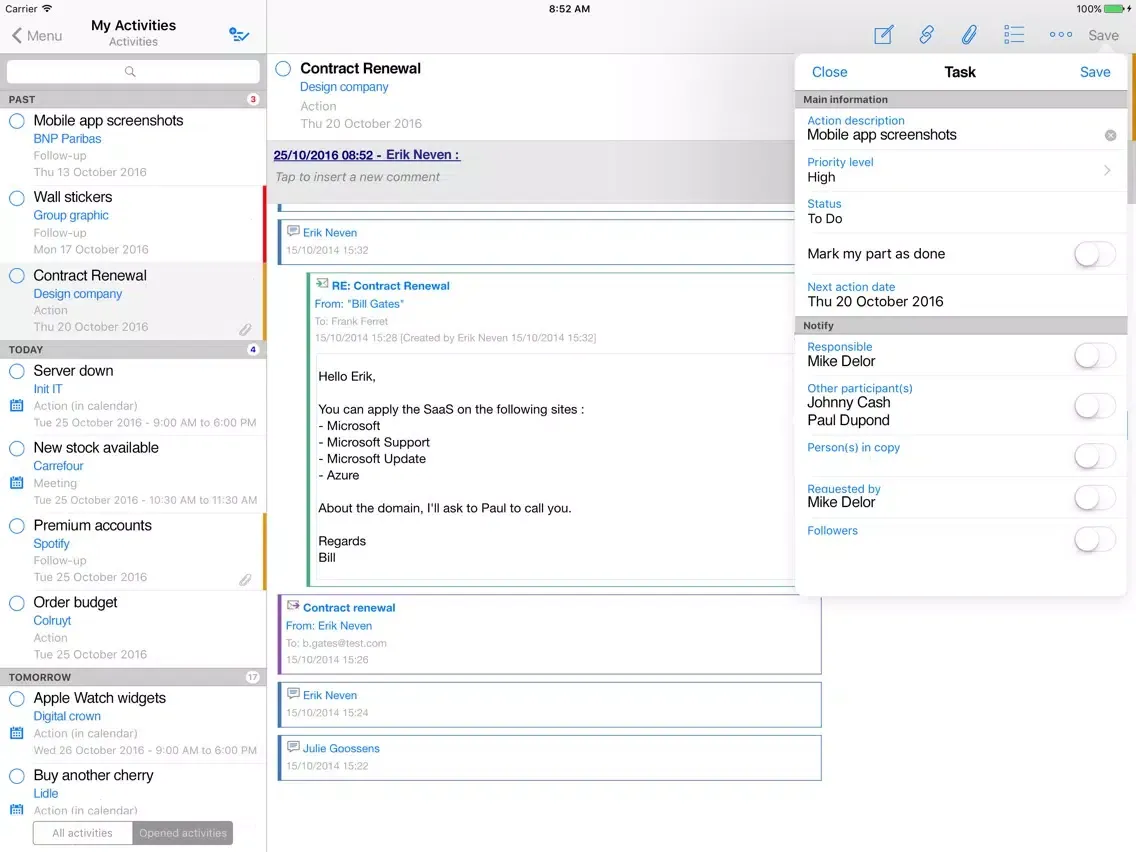Screen dimensions: 1136x852
Task: Mark Wall stickers activity as complete
Action: coord(17,198)
